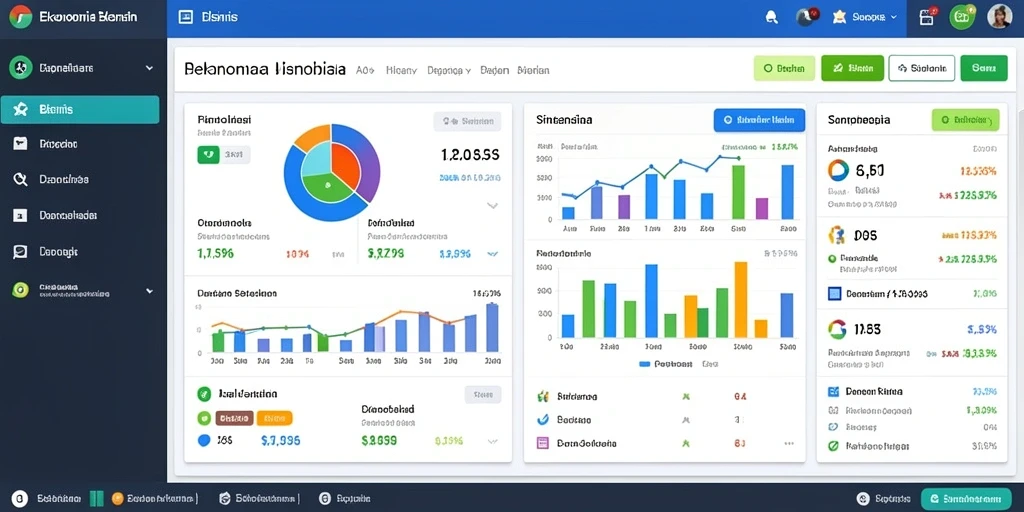Click the multicolor ring icon beside 6,50

[x=839, y=171]
